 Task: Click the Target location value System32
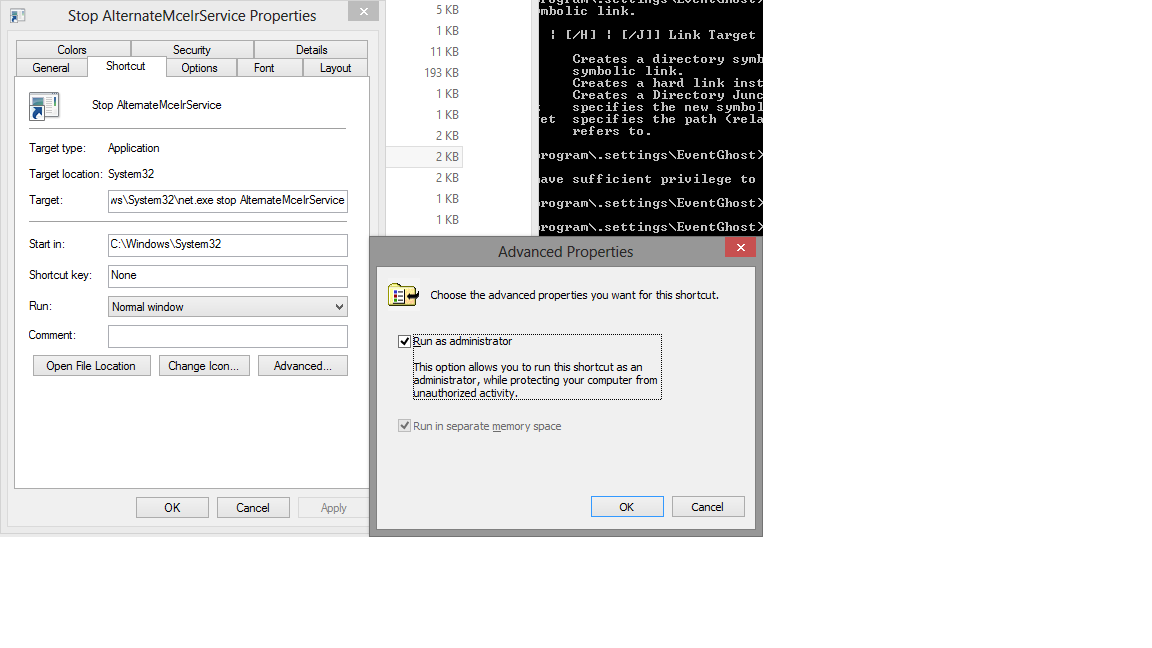pyautogui.click(x=131, y=174)
